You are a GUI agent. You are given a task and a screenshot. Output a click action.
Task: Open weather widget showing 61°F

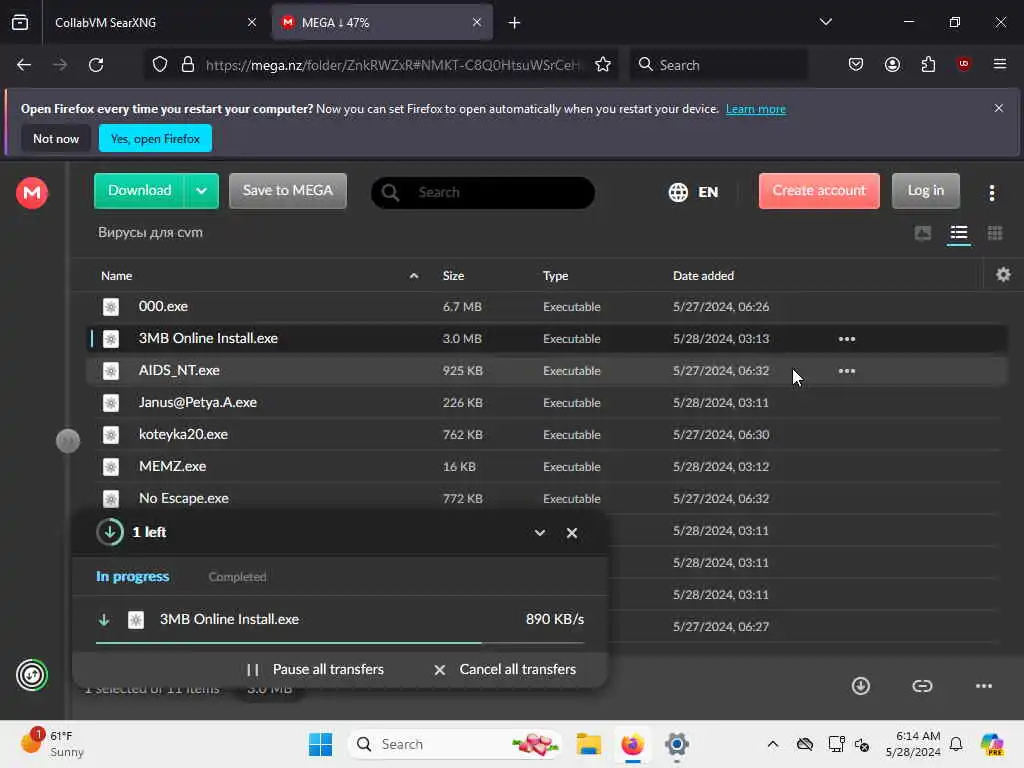[52, 743]
